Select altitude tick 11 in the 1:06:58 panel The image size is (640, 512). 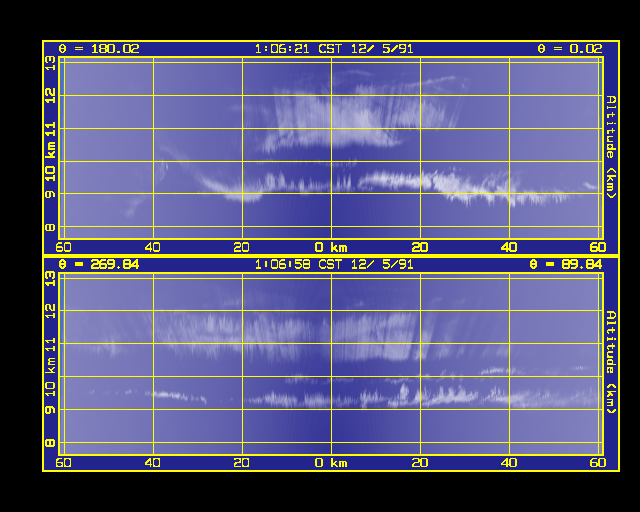(x=50, y=344)
